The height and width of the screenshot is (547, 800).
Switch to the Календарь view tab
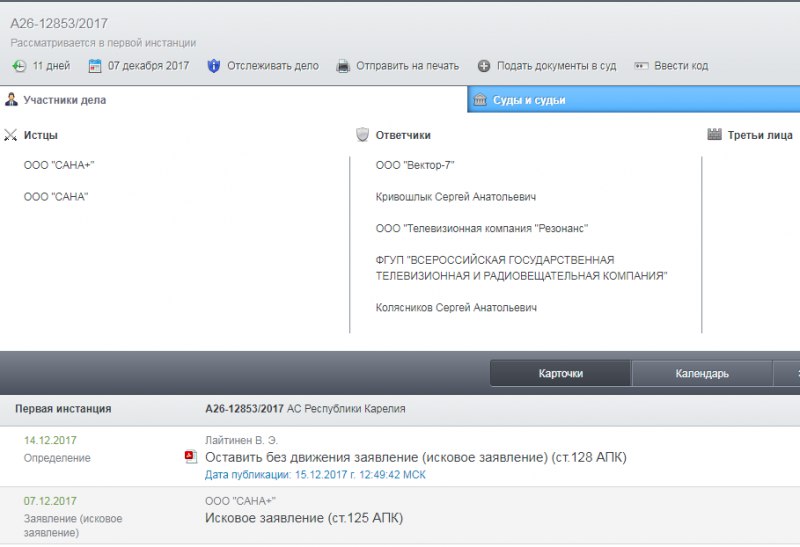[702, 374]
